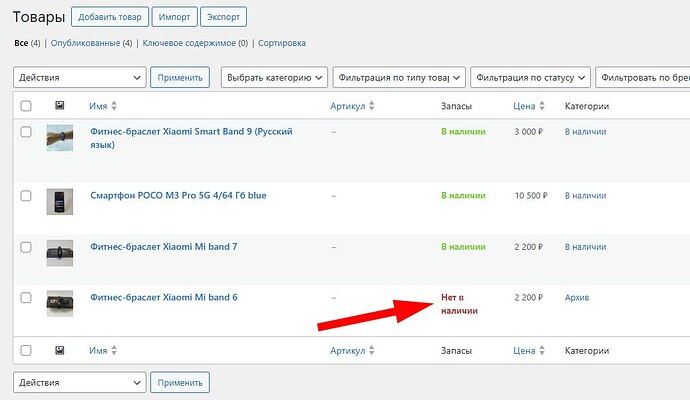This screenshot has width=690, height=400.
Task: Select the Mi band 6 row checkbox
Action: click(26, 297)
